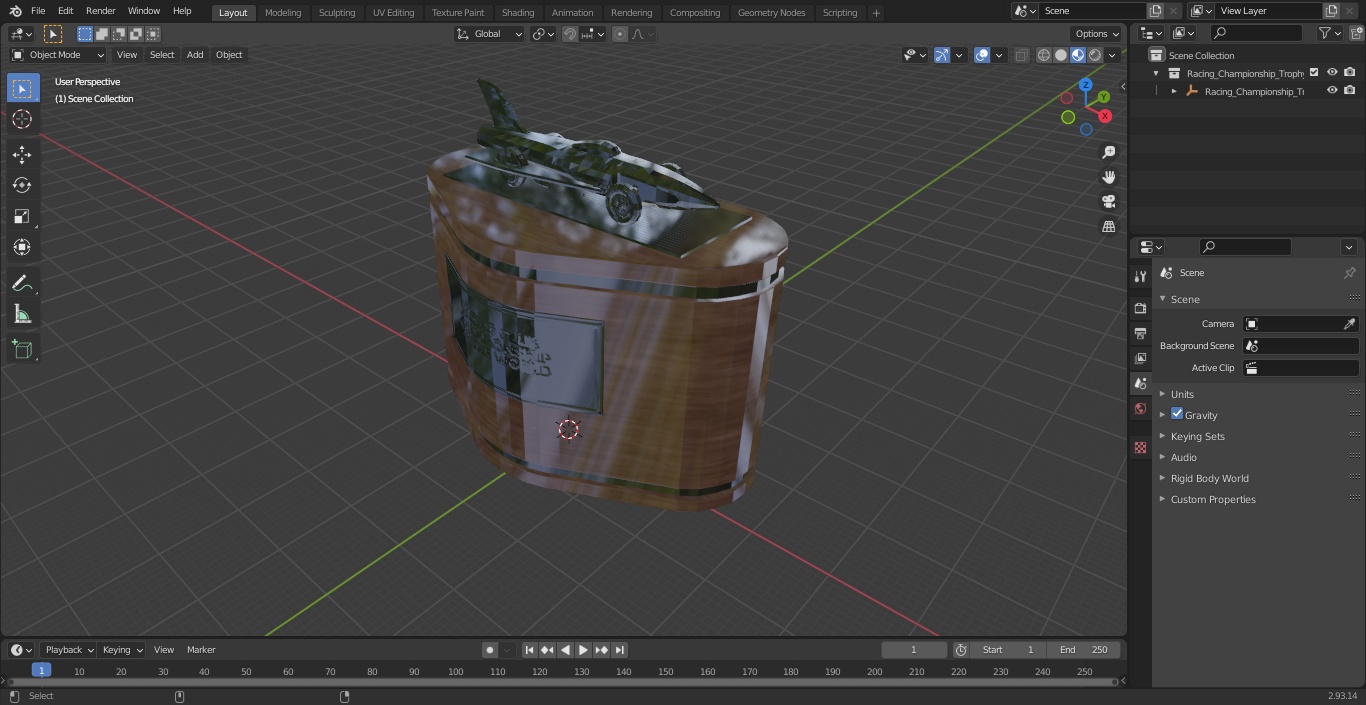Select the Annotate tool

point(22,283)
